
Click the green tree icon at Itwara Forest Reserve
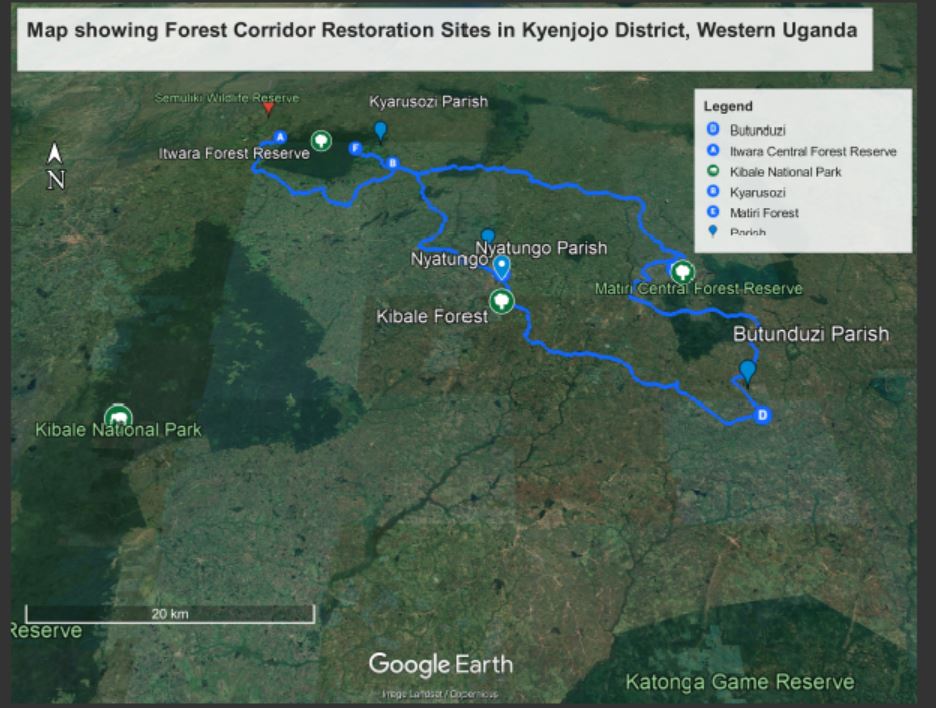(321, 141)
